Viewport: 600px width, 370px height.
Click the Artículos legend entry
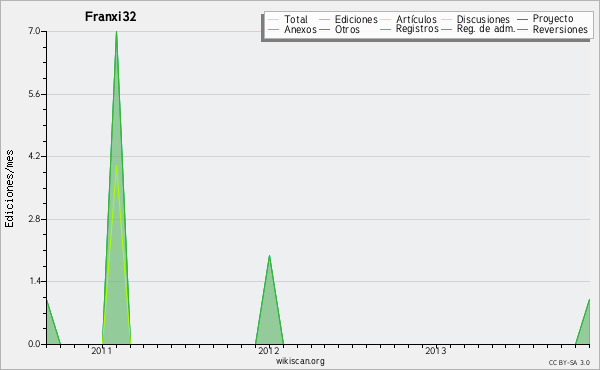(409, 19)
